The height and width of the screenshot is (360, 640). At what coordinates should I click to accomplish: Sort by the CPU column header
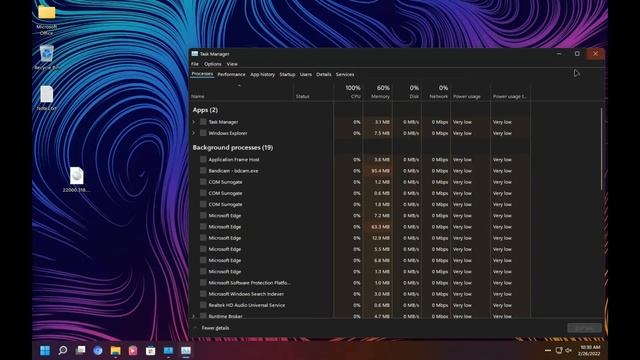(348, 92)
